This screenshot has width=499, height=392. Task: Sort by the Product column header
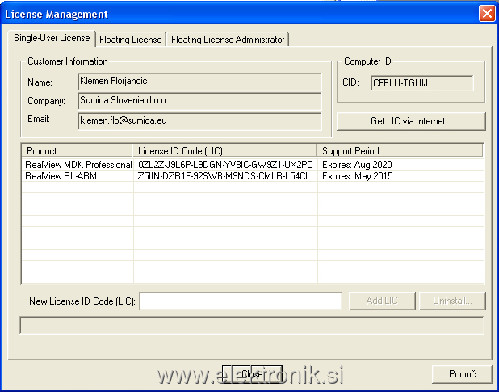pyautogui.click(x=77, y=151)
